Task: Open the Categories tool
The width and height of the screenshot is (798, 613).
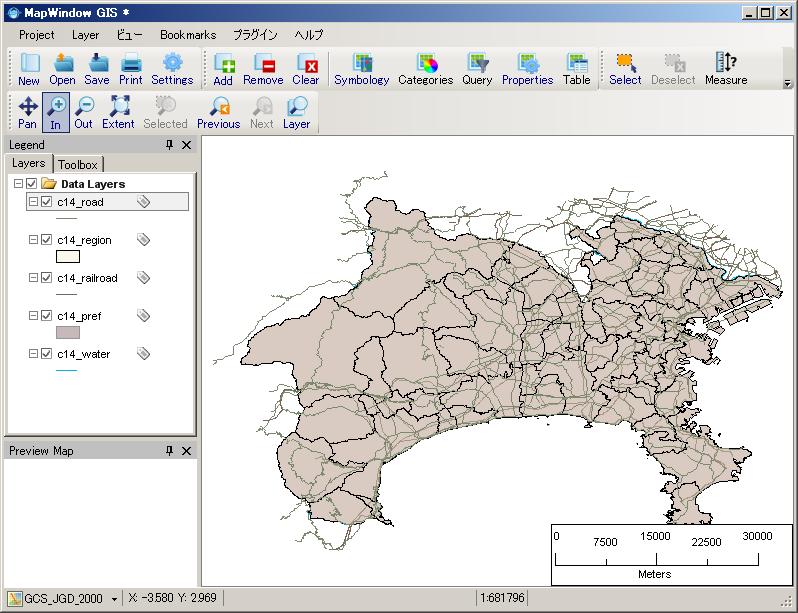Action: (425, 68)
